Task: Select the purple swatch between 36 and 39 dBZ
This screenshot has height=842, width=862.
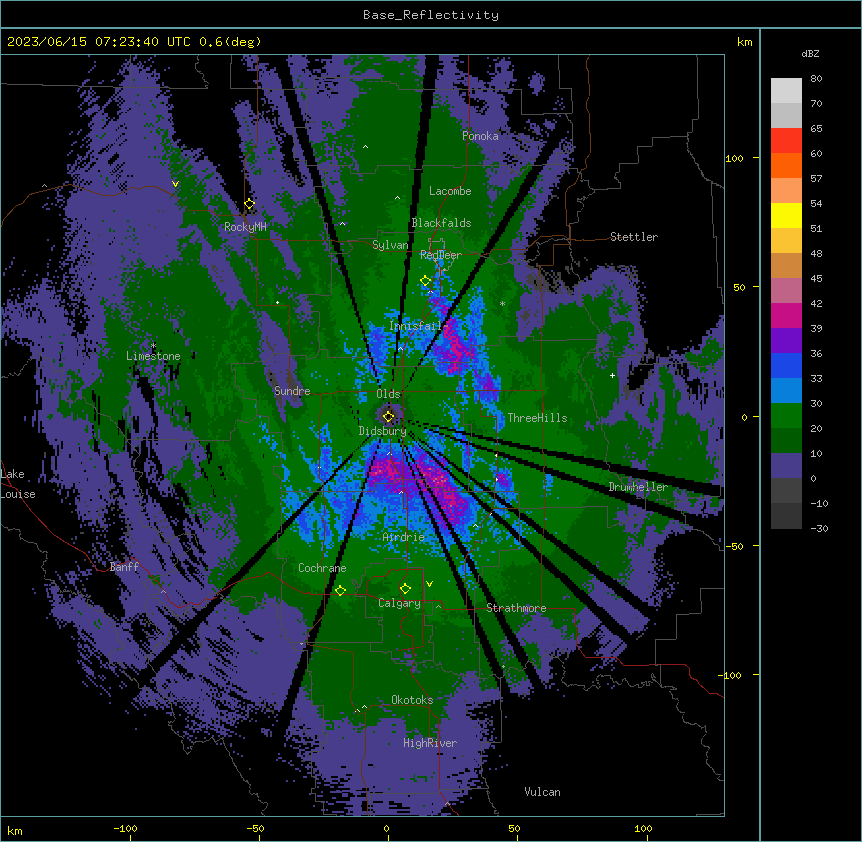Action: pyautogui.click(x=786, y=341)
